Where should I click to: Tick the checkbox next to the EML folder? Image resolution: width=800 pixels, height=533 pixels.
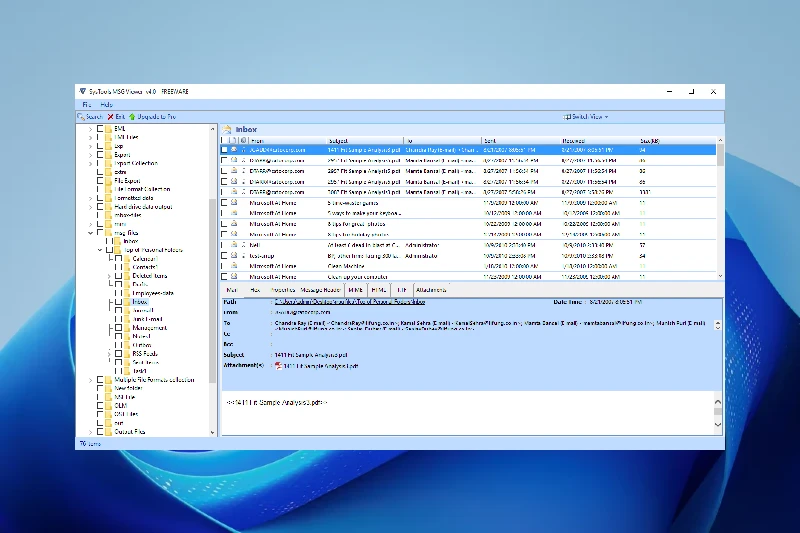point(100,129)
